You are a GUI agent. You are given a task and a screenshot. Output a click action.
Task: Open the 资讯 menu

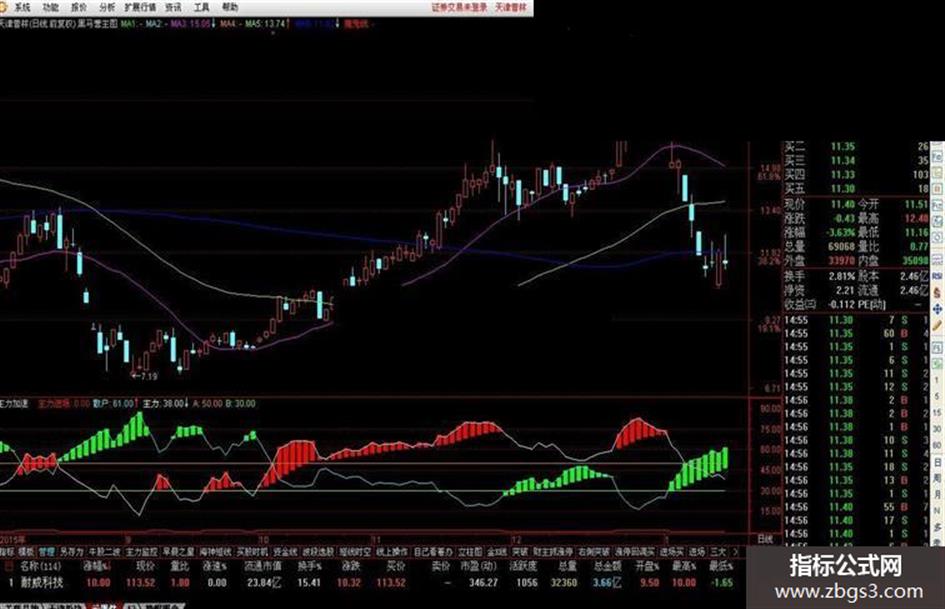click(x=174, y=7)
